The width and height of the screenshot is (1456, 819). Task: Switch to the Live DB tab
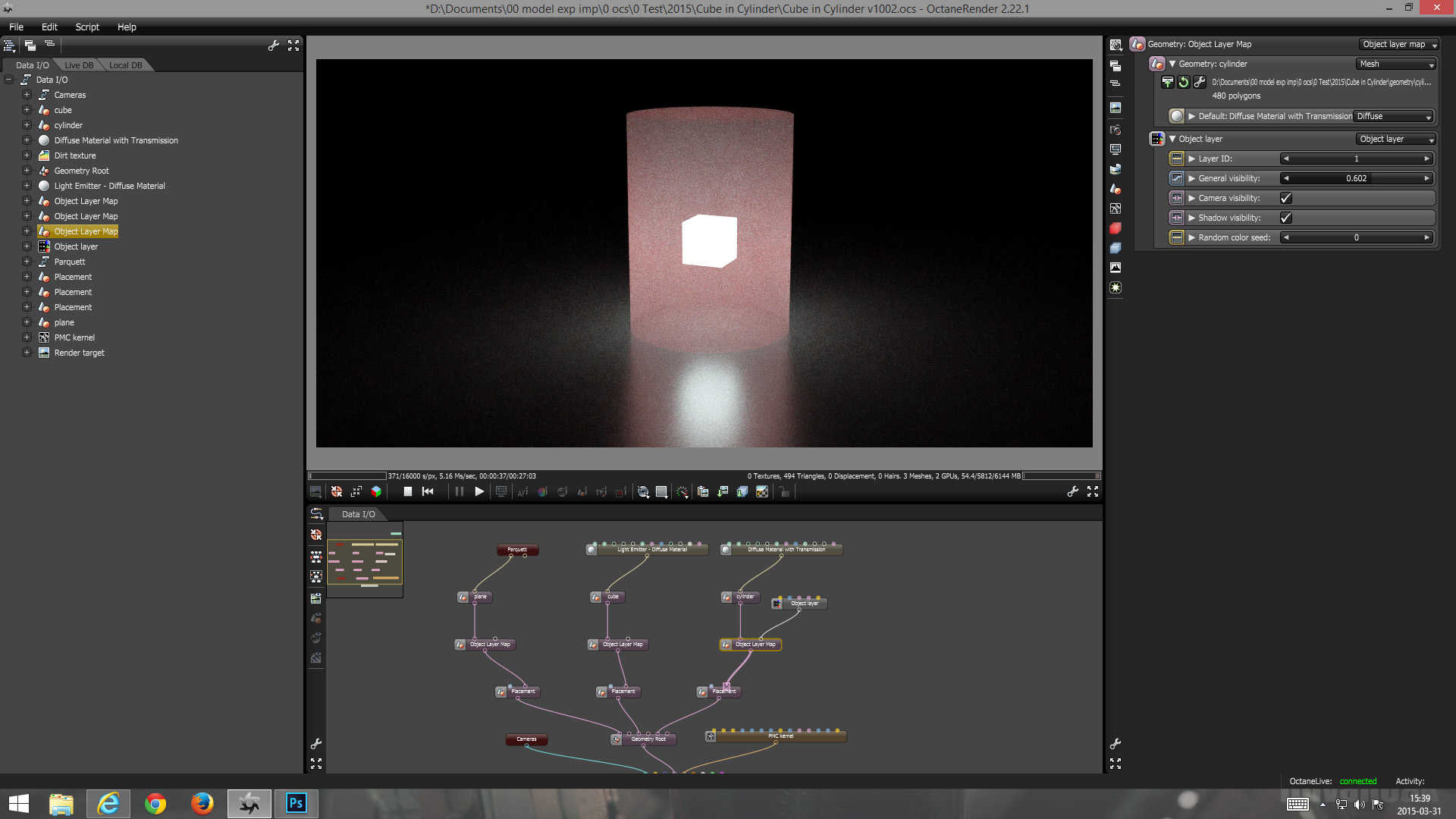pos(79,65)
